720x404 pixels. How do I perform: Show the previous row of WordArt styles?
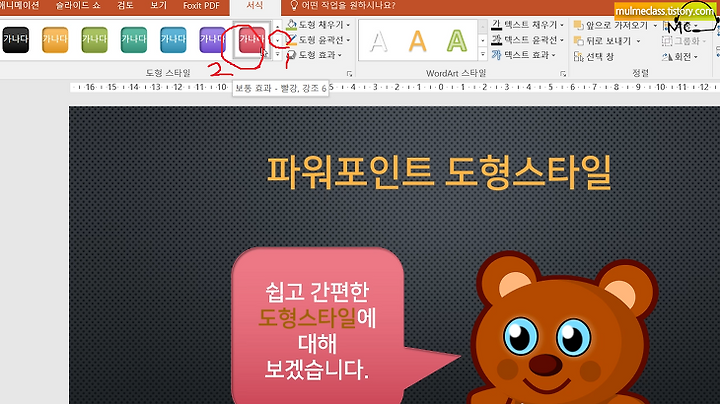pyautogui.click(x=483, y=27)
